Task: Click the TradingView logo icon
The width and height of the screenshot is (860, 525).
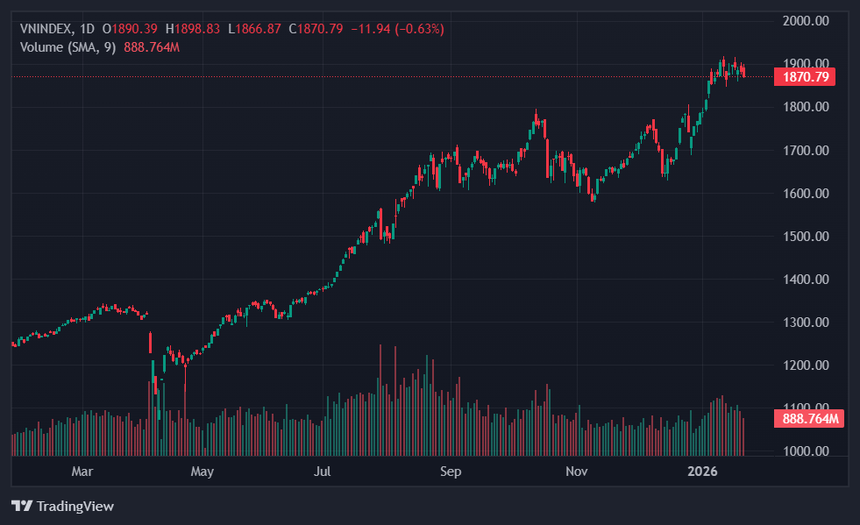Action: (x=22, y=506)
